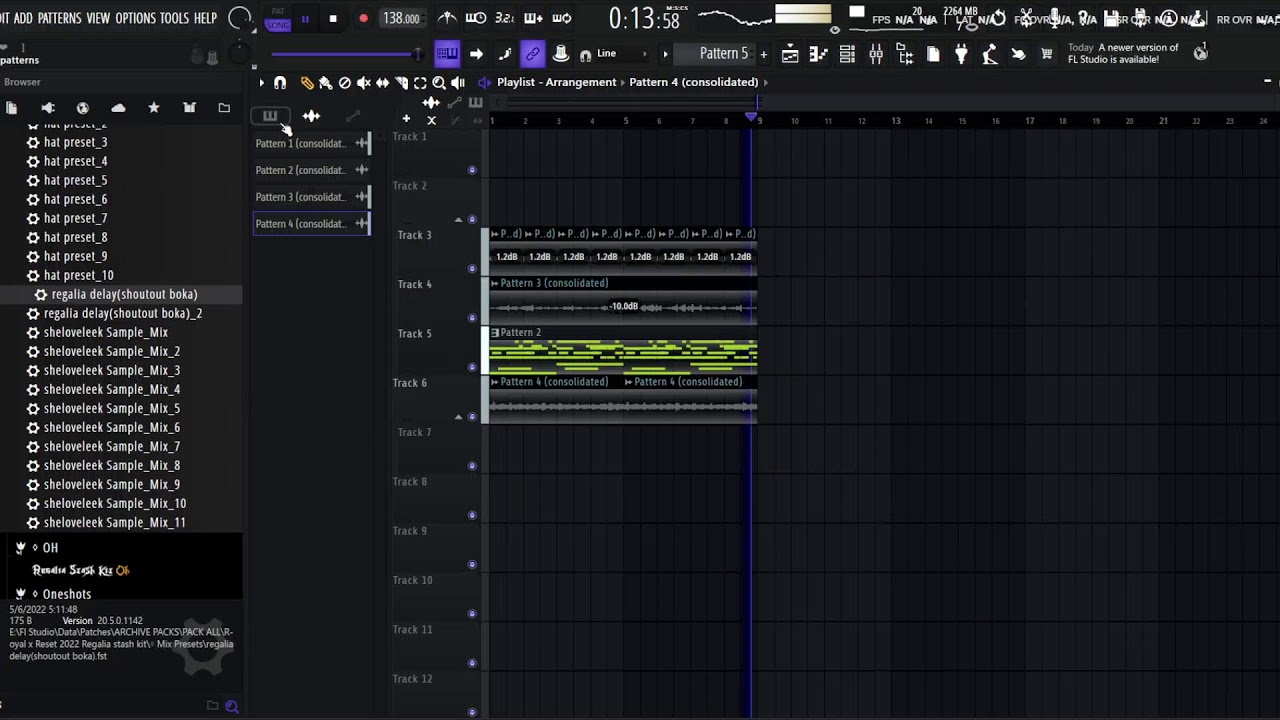
Task: Click the tempo field showing 138.000
Action: 402,18
